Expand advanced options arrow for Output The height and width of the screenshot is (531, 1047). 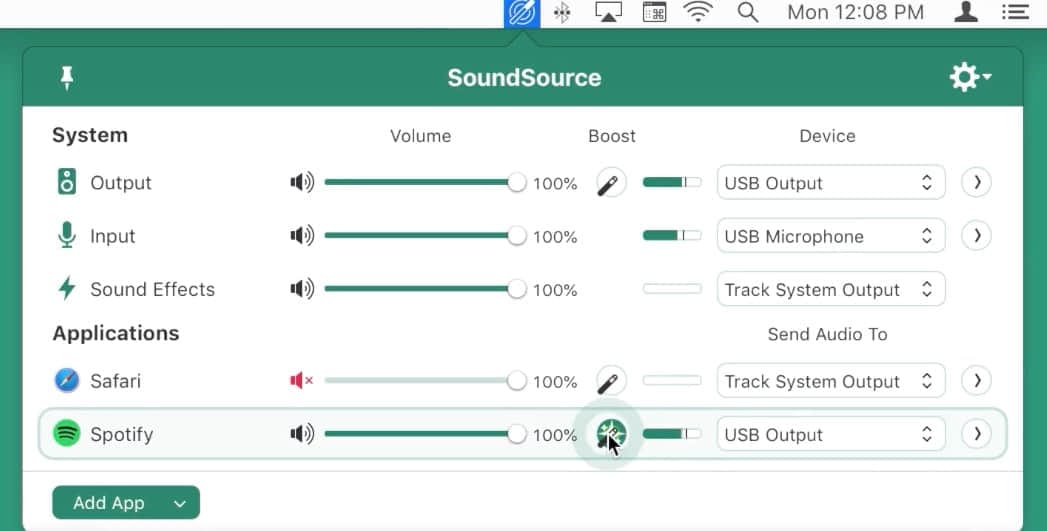(976, 182)
